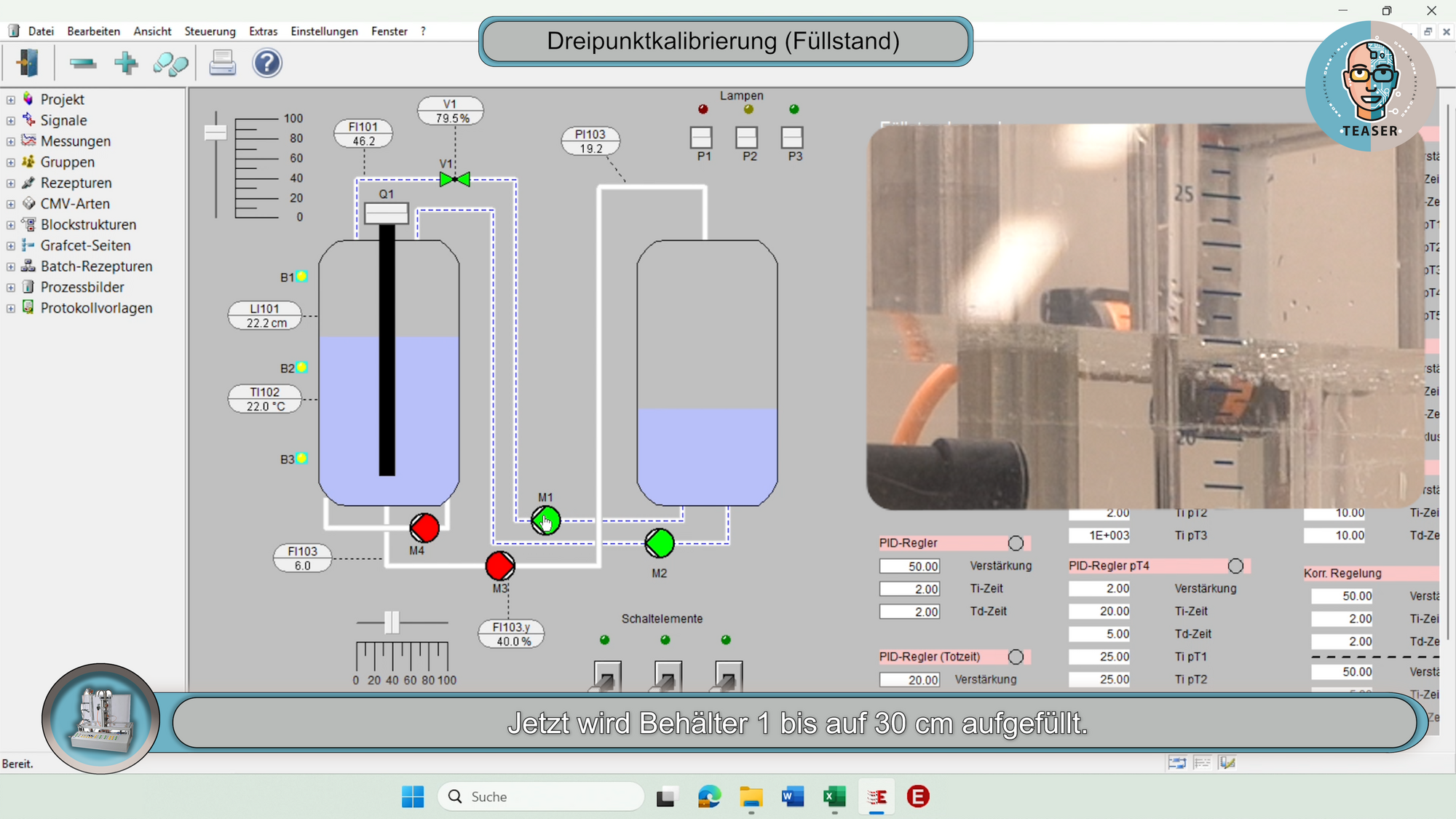
Task: Expand the Prozessbilder tree node
Action: click(11, 288)
